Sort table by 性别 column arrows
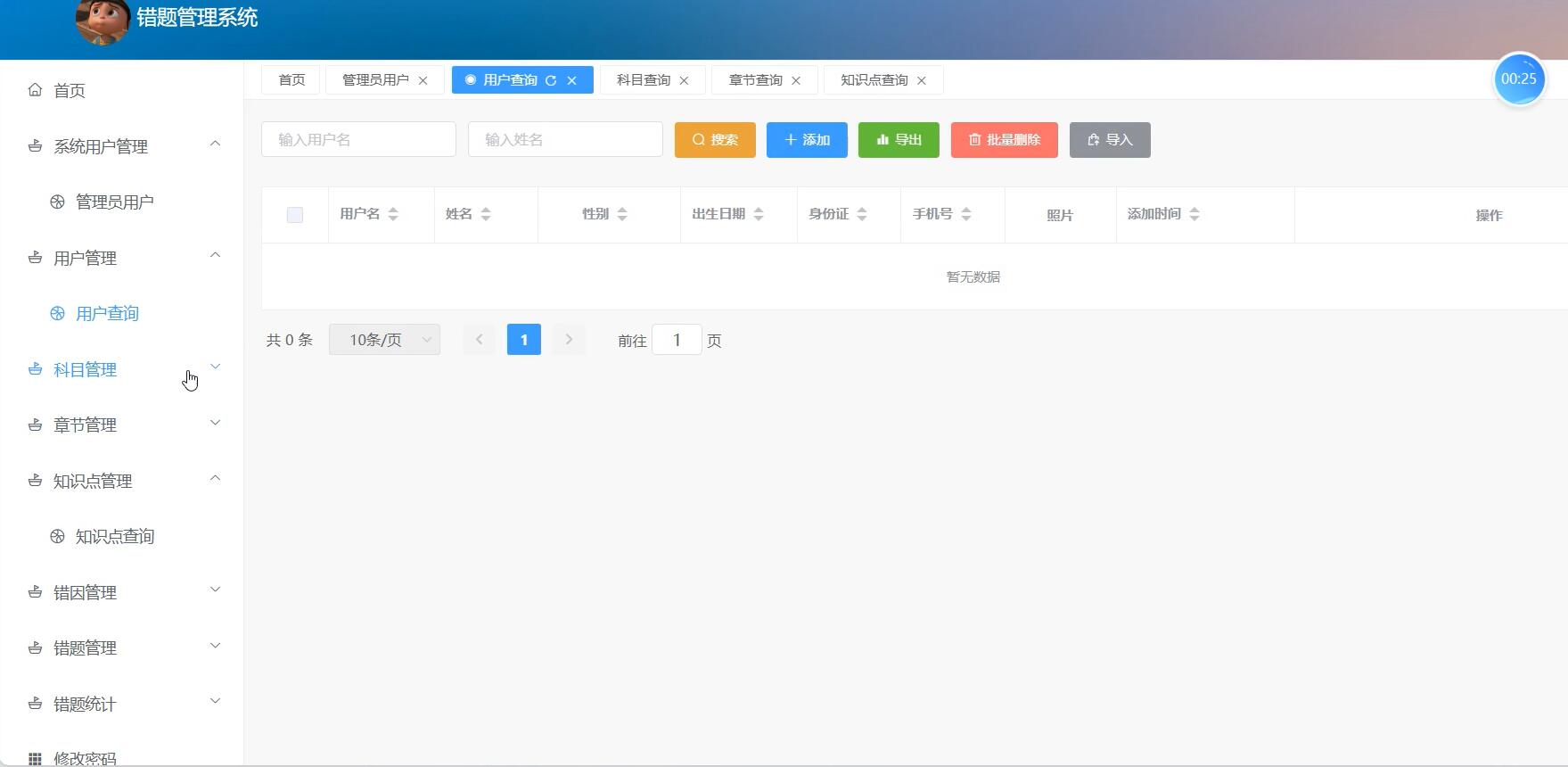The width and height of the screenshot is (1568, 767). pyautogui.click(x=622, y=214)
